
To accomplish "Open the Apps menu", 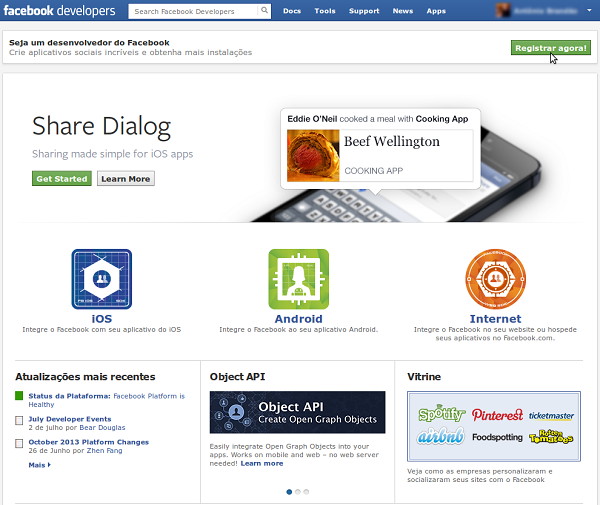I will pyautogui.click(x=436, y=11).
